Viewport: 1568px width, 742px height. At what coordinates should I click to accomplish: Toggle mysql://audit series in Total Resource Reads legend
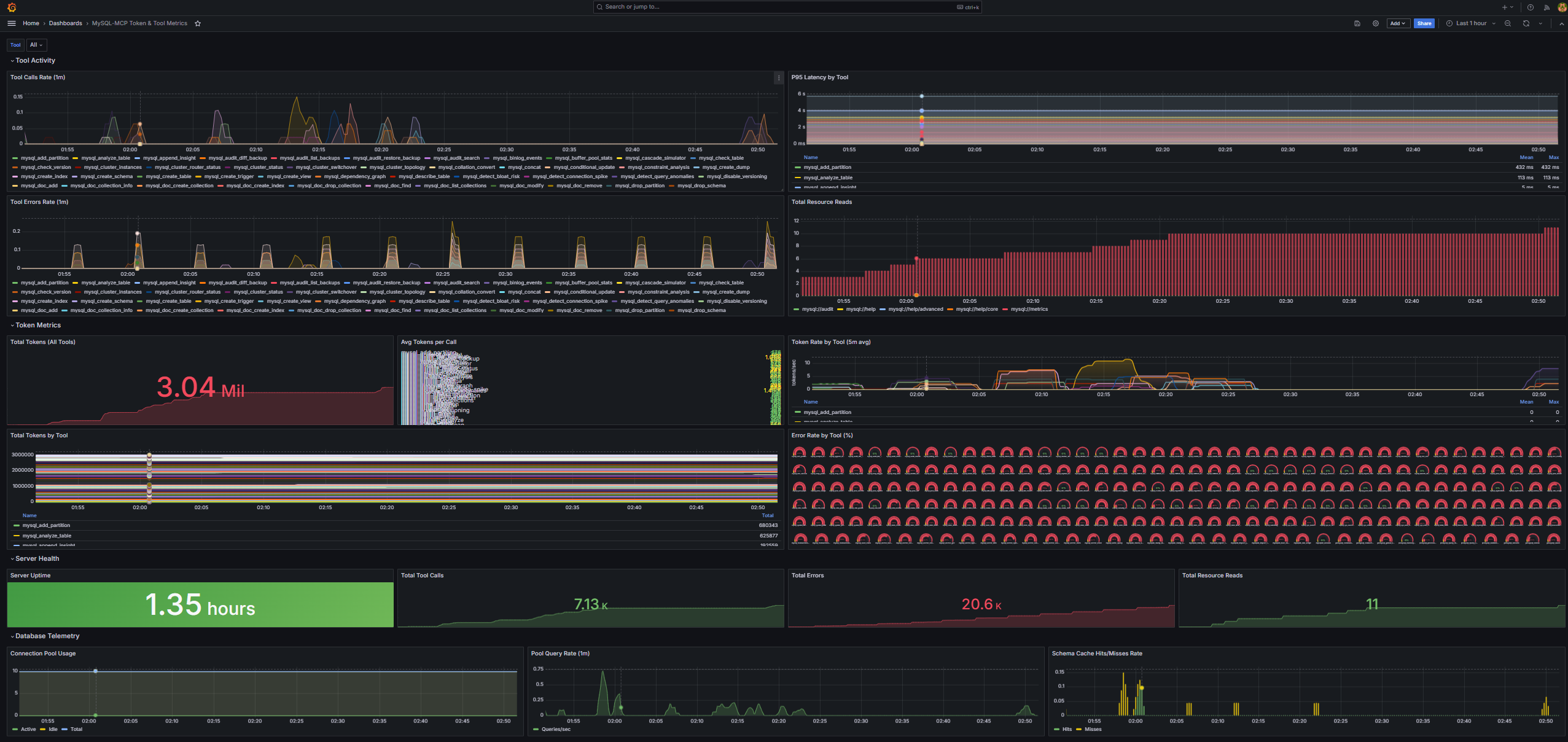[x=817, y=309]
